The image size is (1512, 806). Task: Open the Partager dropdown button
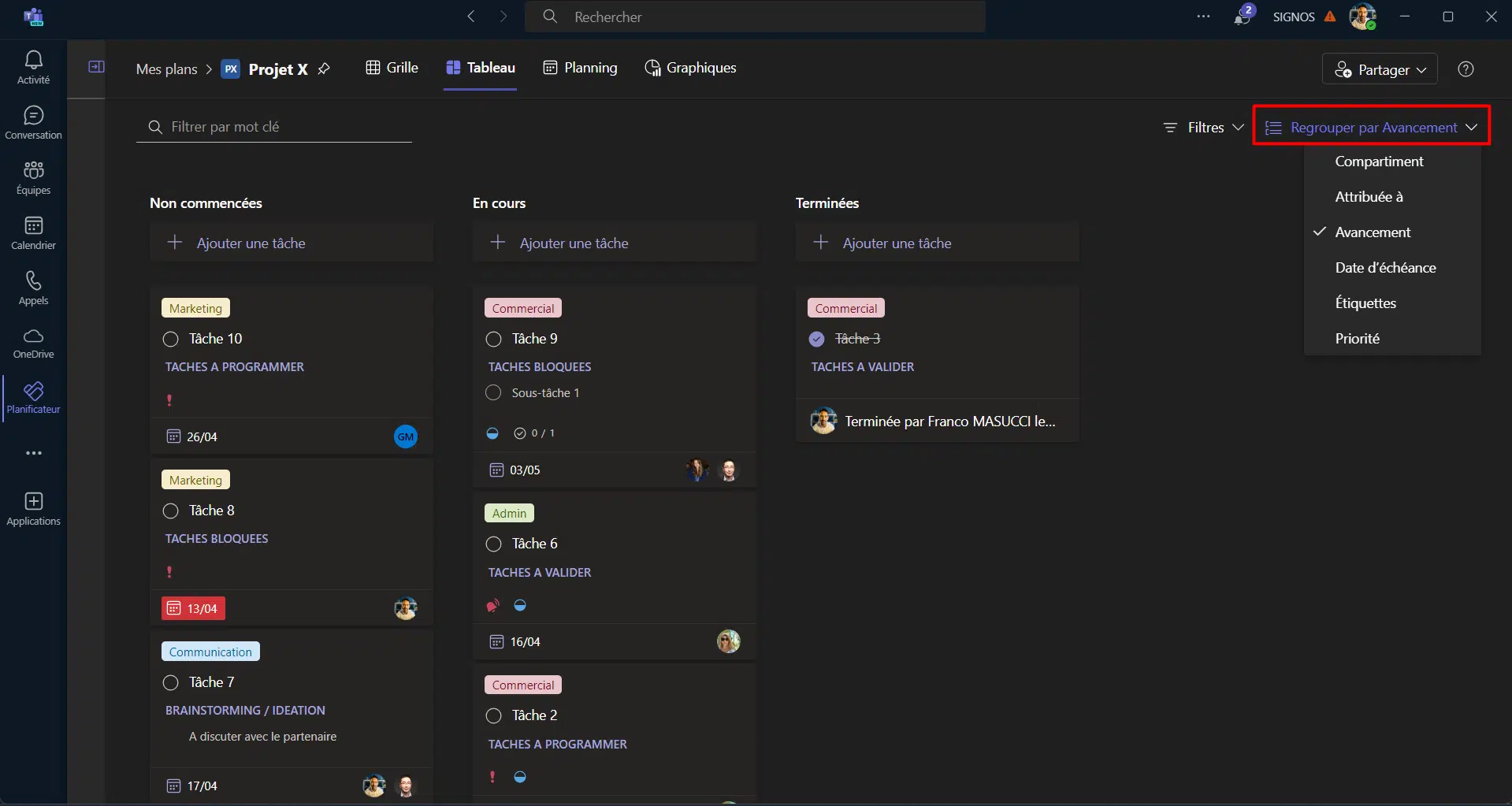(x=1380, y=69)
